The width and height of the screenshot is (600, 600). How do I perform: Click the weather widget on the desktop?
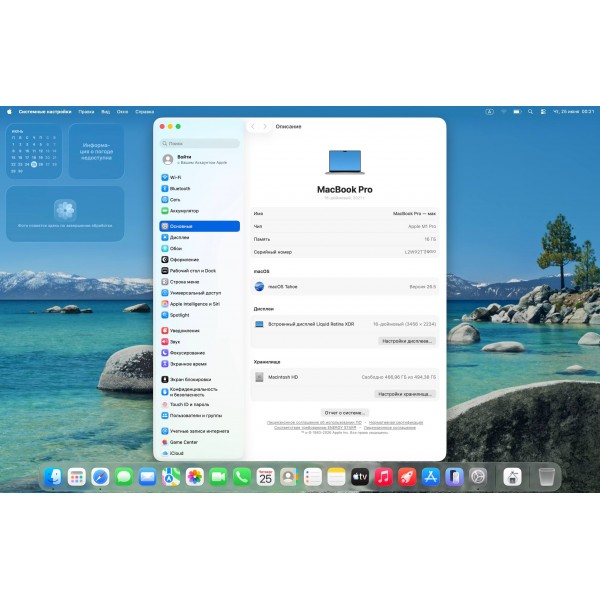coord(96,151)
